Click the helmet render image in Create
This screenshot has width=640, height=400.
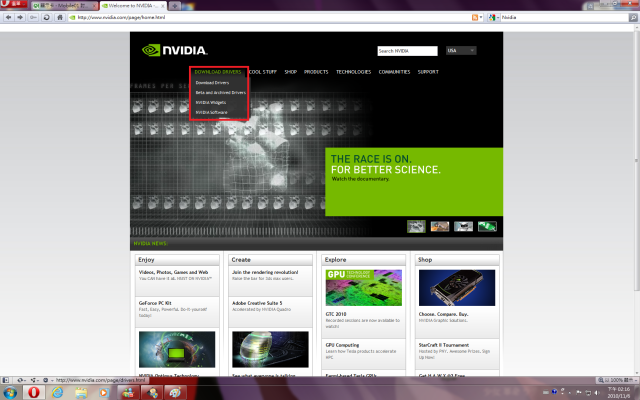[270, 349]
